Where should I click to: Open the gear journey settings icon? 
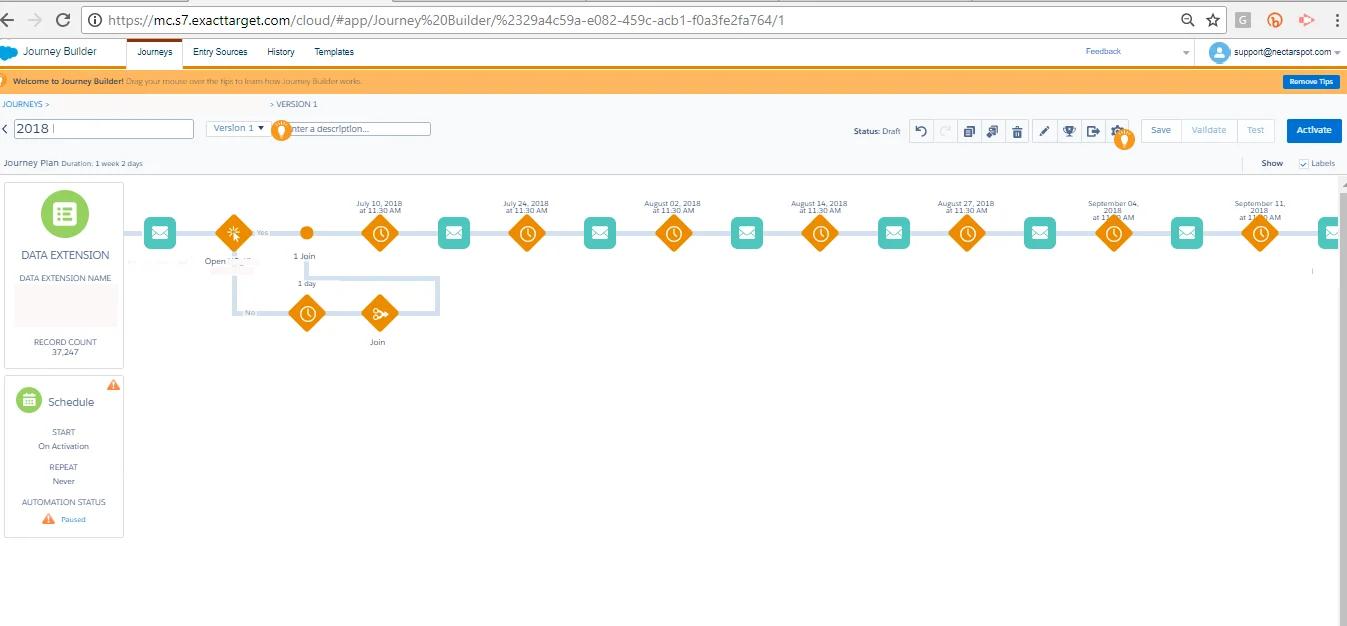[x=1116, y=130]
